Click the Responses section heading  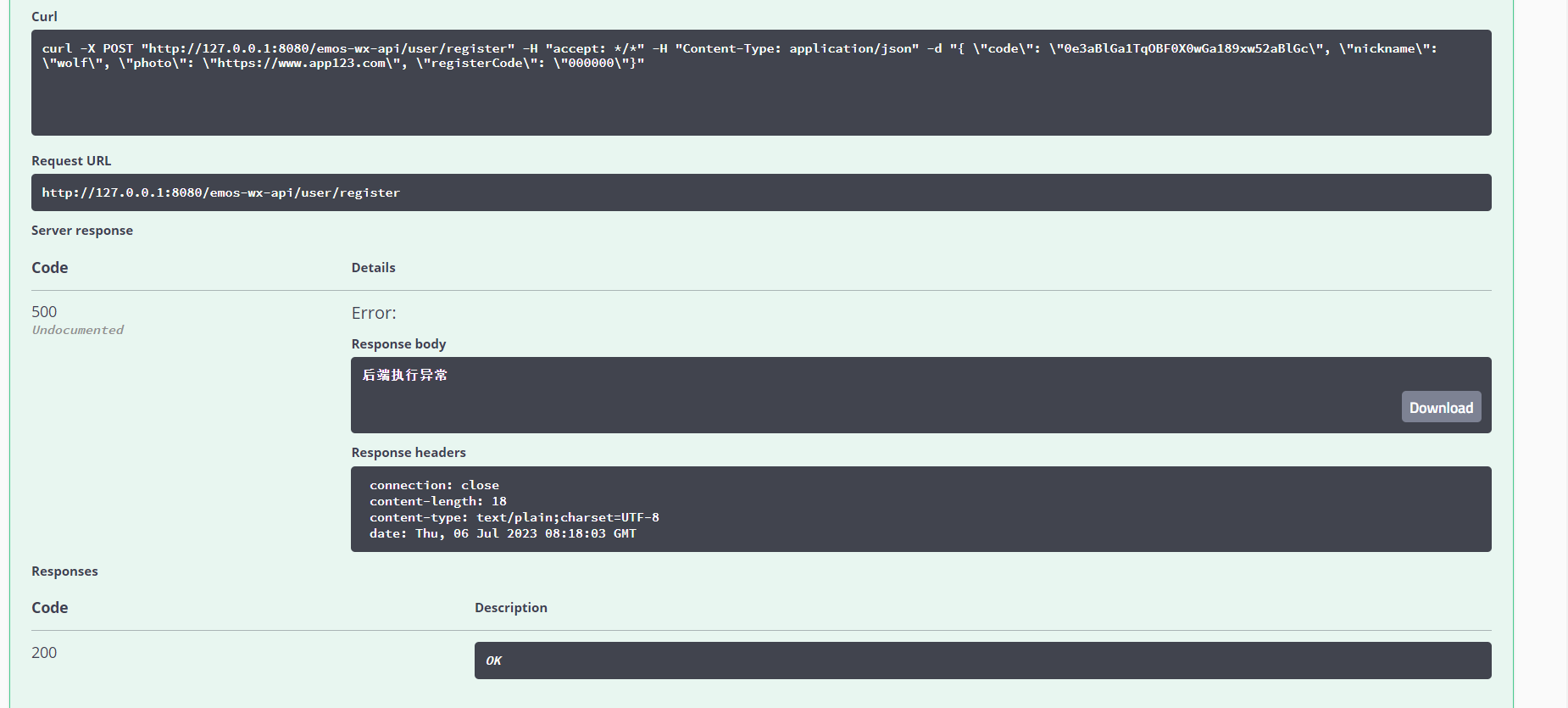pos(64,571)
